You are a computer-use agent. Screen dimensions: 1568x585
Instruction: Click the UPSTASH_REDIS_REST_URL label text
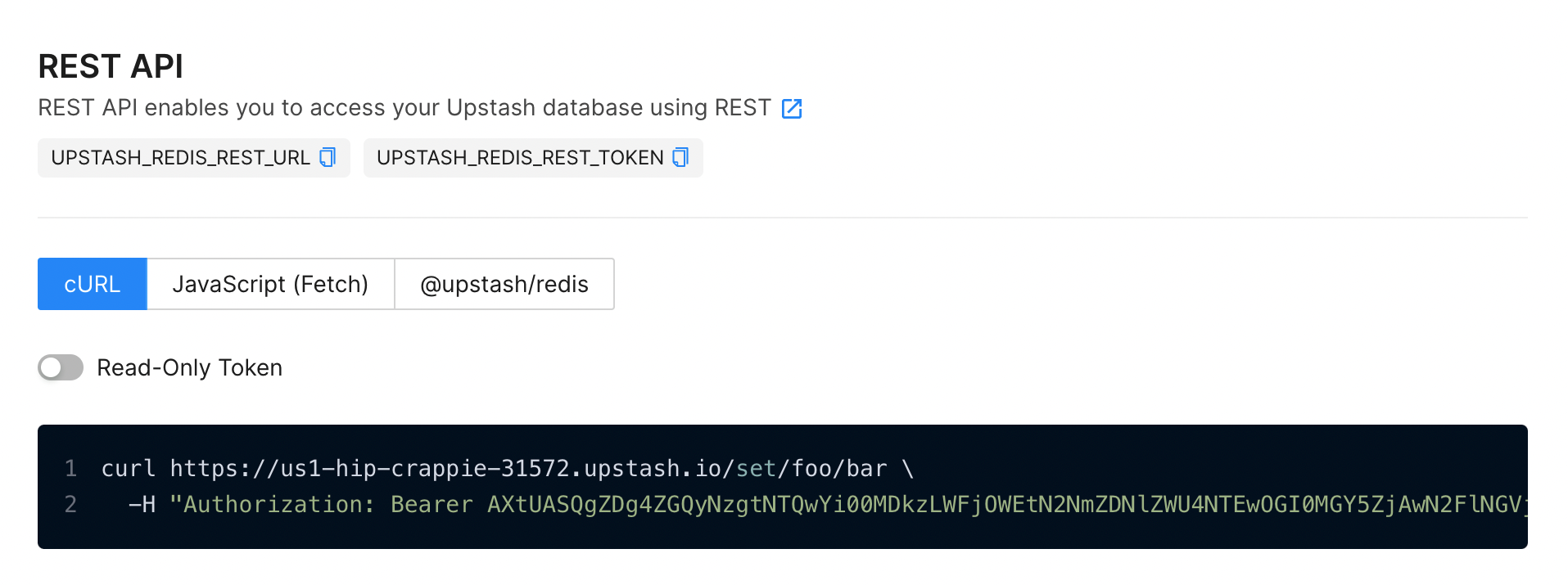(x=180, y=158)
